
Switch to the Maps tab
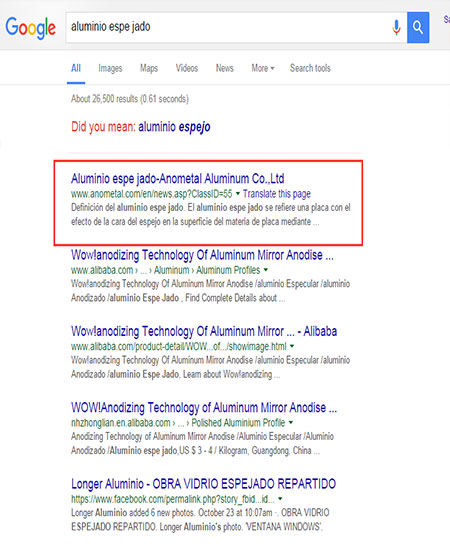pos(149,68)
